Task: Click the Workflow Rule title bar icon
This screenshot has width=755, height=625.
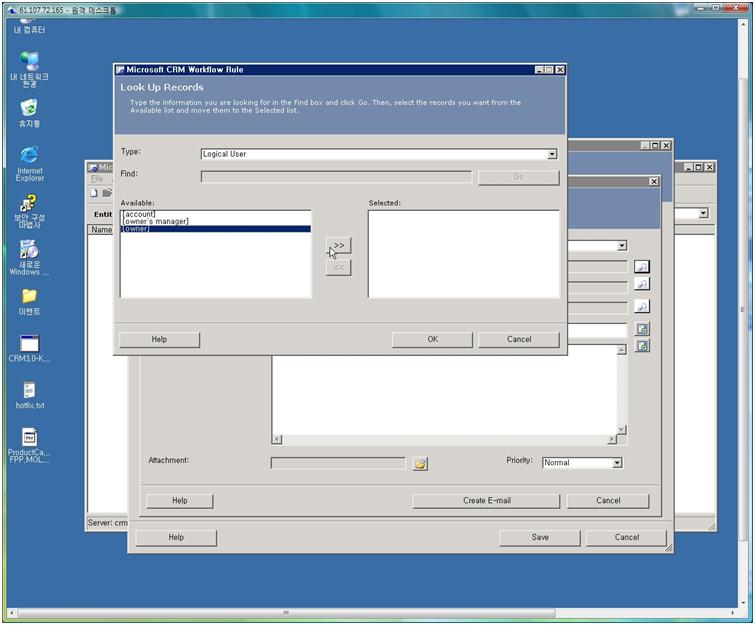Action: [x=120, y=70]
